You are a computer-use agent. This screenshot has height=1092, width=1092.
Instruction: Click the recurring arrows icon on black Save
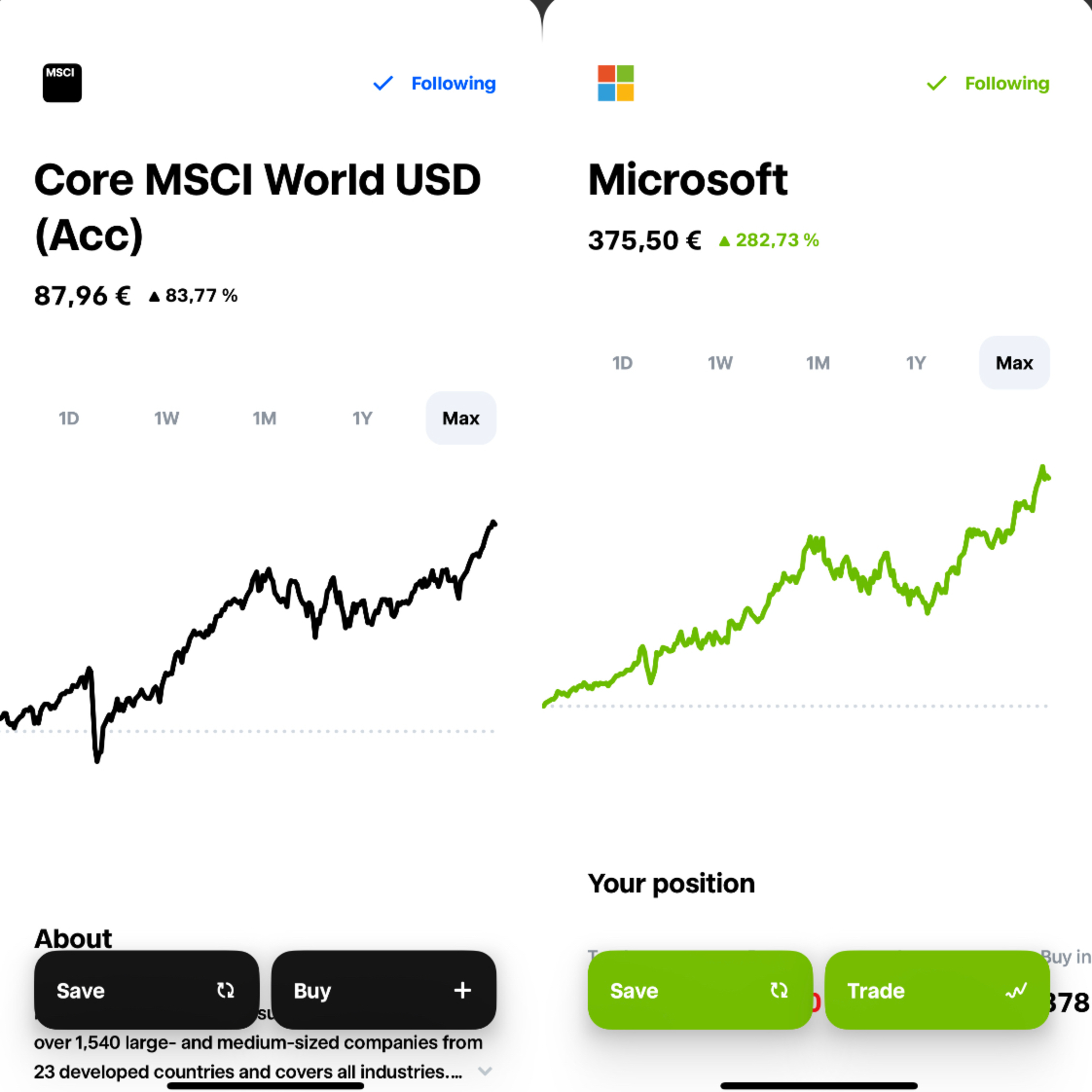(226, 990)
